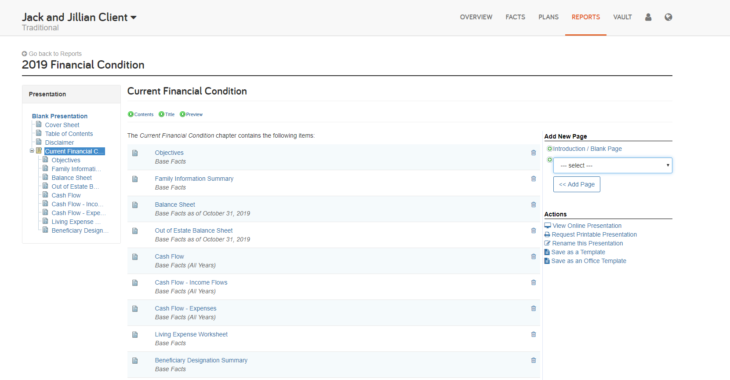The image size is (730, 380).
Task: Open Balance Sheet link in chapter list
Action: click(175, 204)
